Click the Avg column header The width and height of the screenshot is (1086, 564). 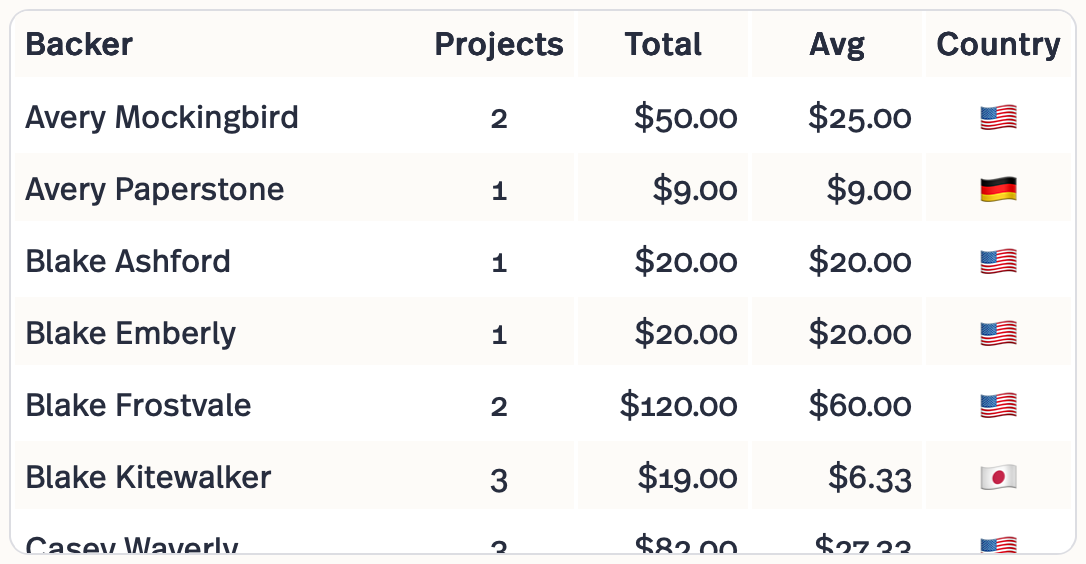pos(837,45)
